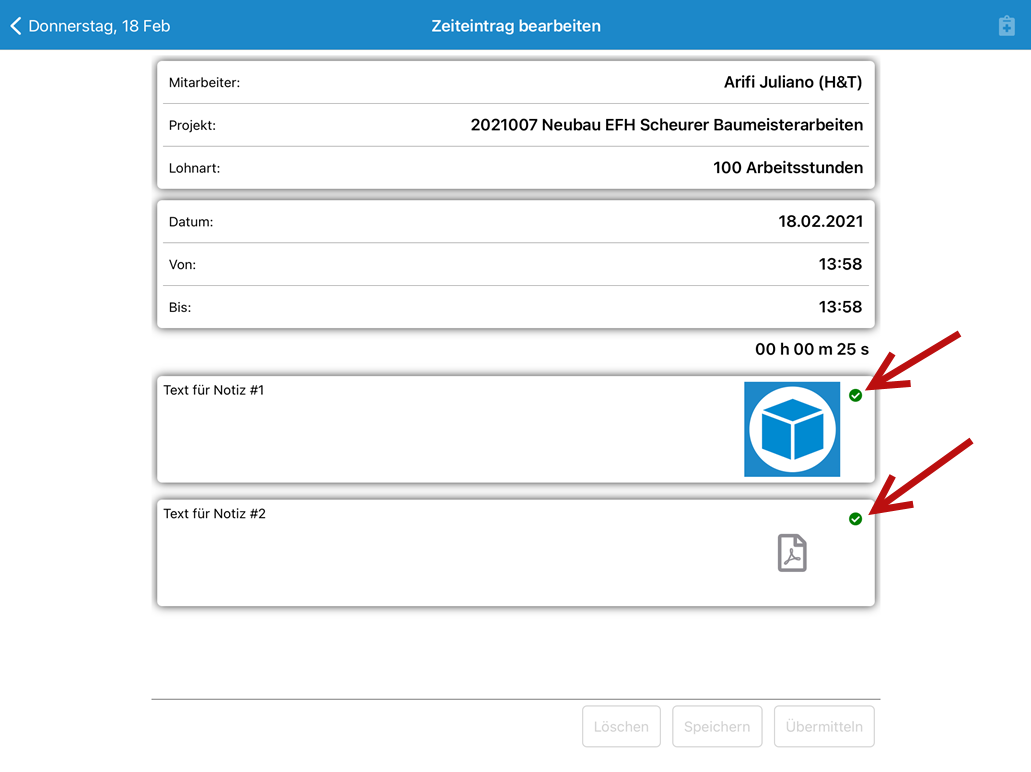
Task: Click the duration text 00 h 00 m 25 s
Action: pos(812,349)
